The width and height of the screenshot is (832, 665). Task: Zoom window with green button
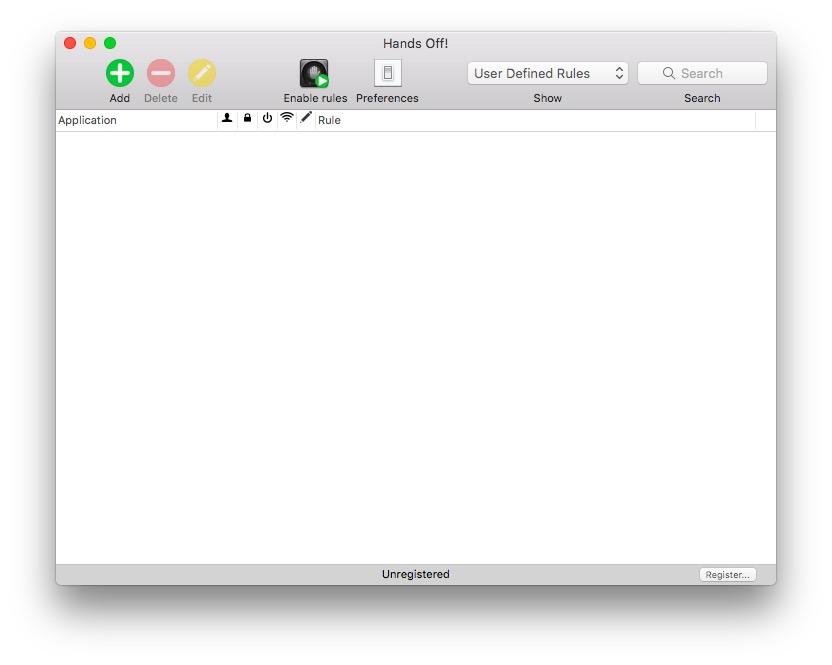[x=110, y=43]
